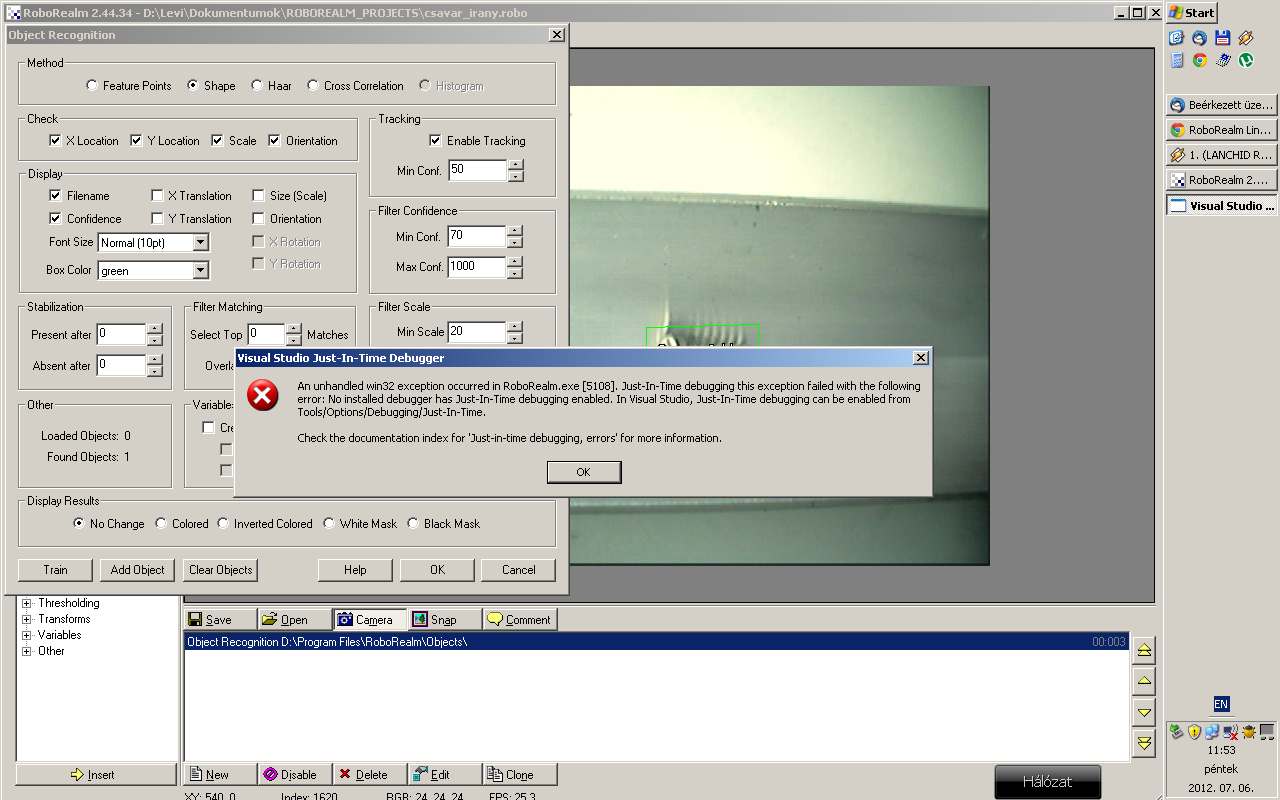Enable the X Translation display checkbox
The image size is (1280, 800).
coord(157,196)
